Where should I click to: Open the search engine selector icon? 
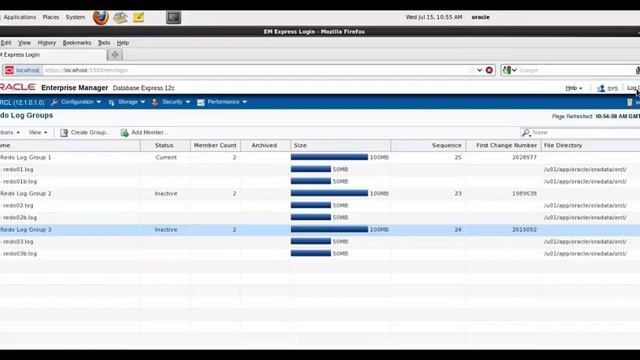coord(509,70)
